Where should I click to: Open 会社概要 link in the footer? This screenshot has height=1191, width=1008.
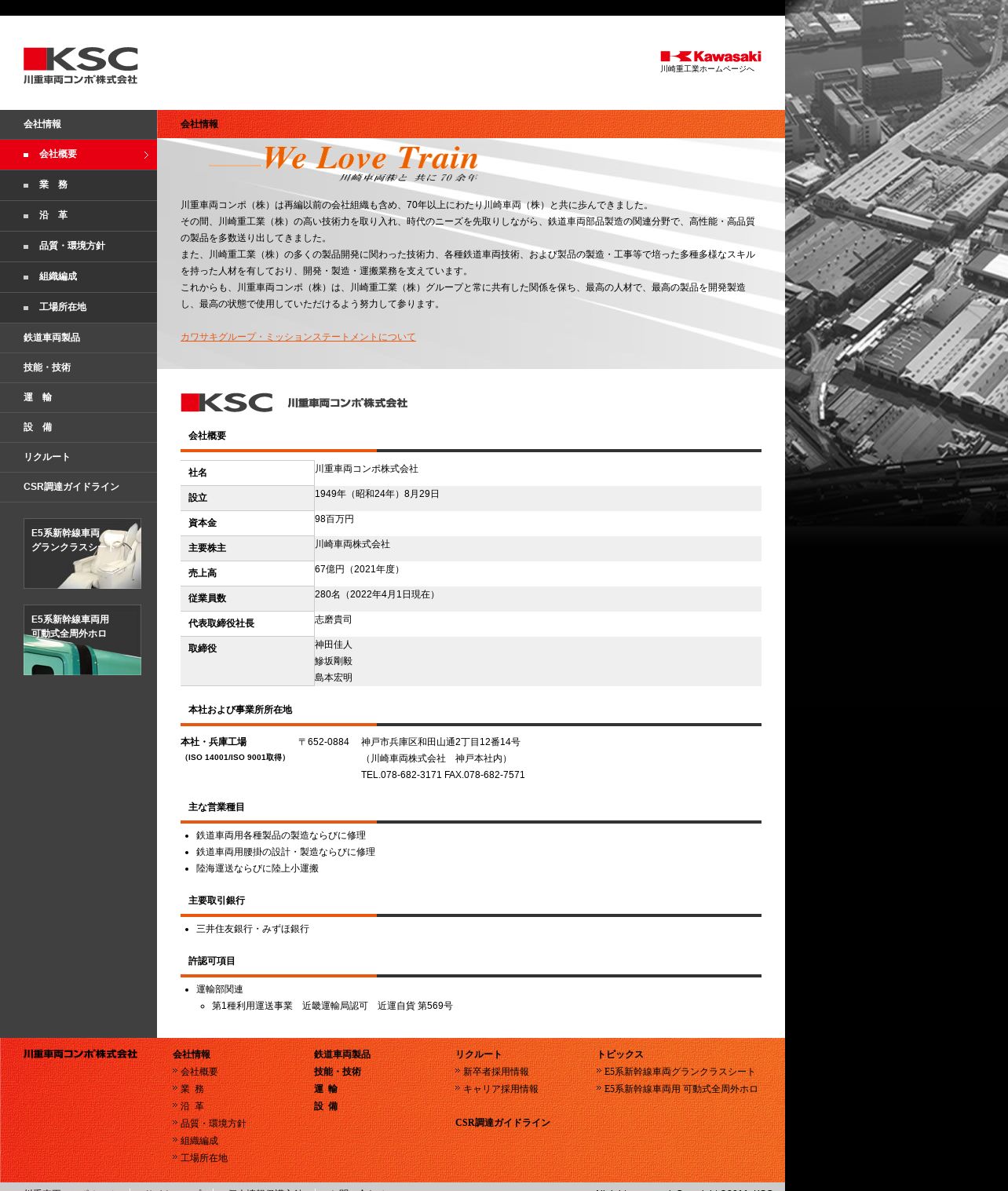199,1072
